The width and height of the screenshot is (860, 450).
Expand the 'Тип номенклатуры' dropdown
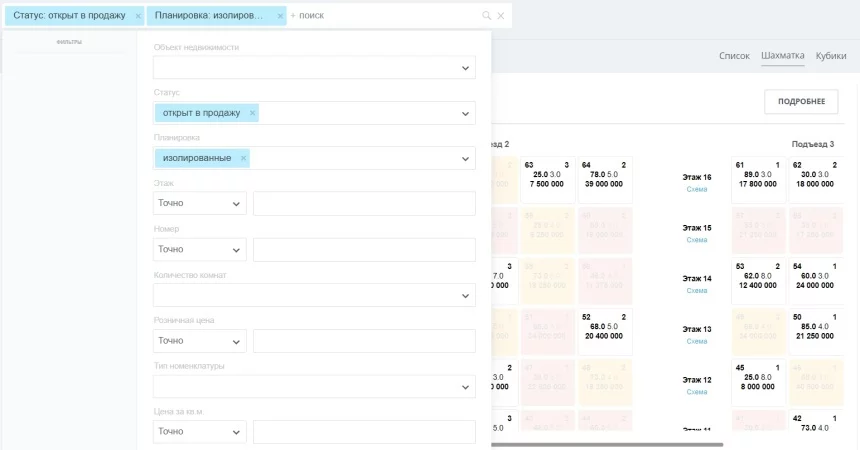(314, 386)
